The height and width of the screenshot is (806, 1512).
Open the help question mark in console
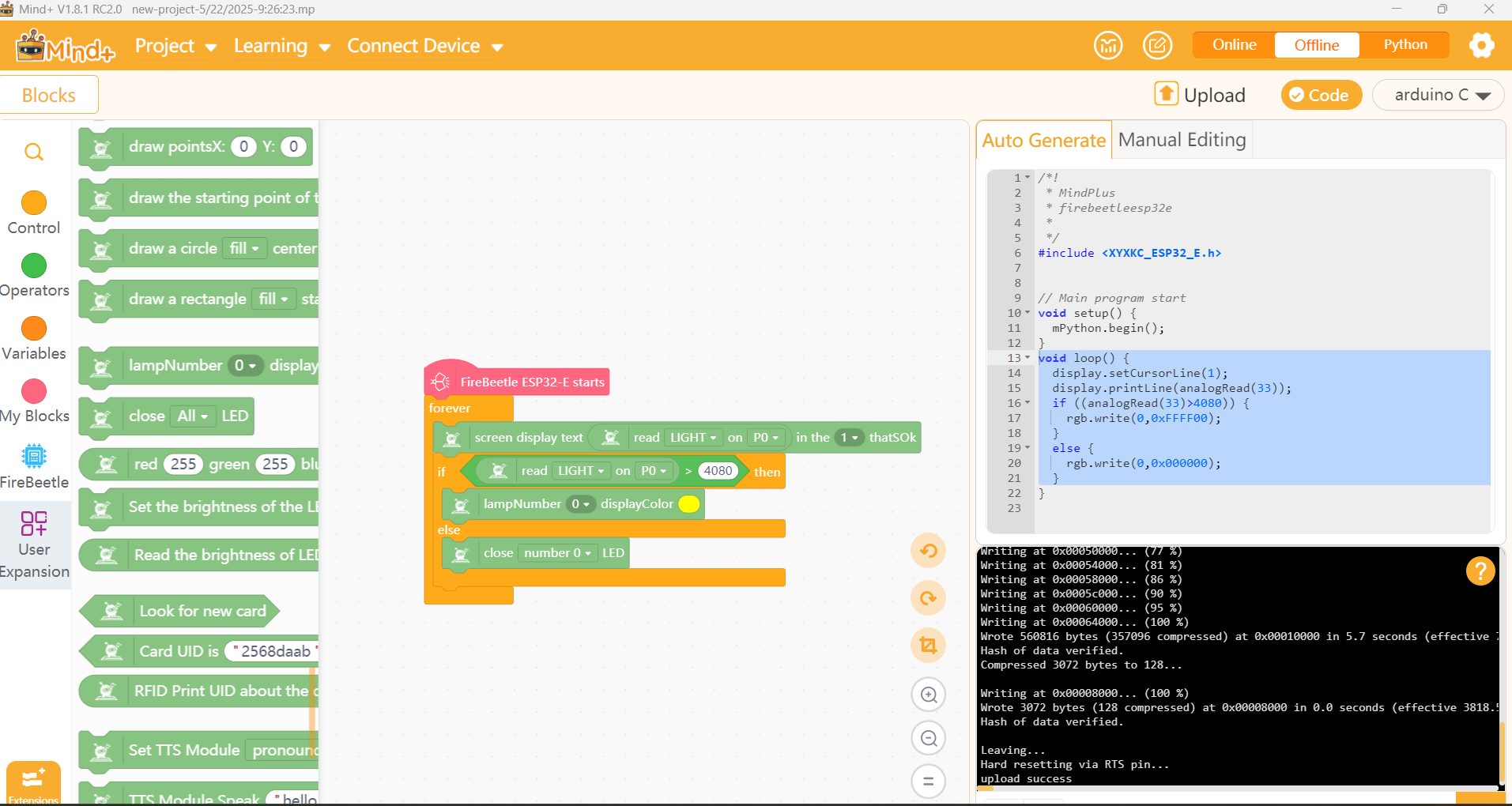tap(1480, 571)
